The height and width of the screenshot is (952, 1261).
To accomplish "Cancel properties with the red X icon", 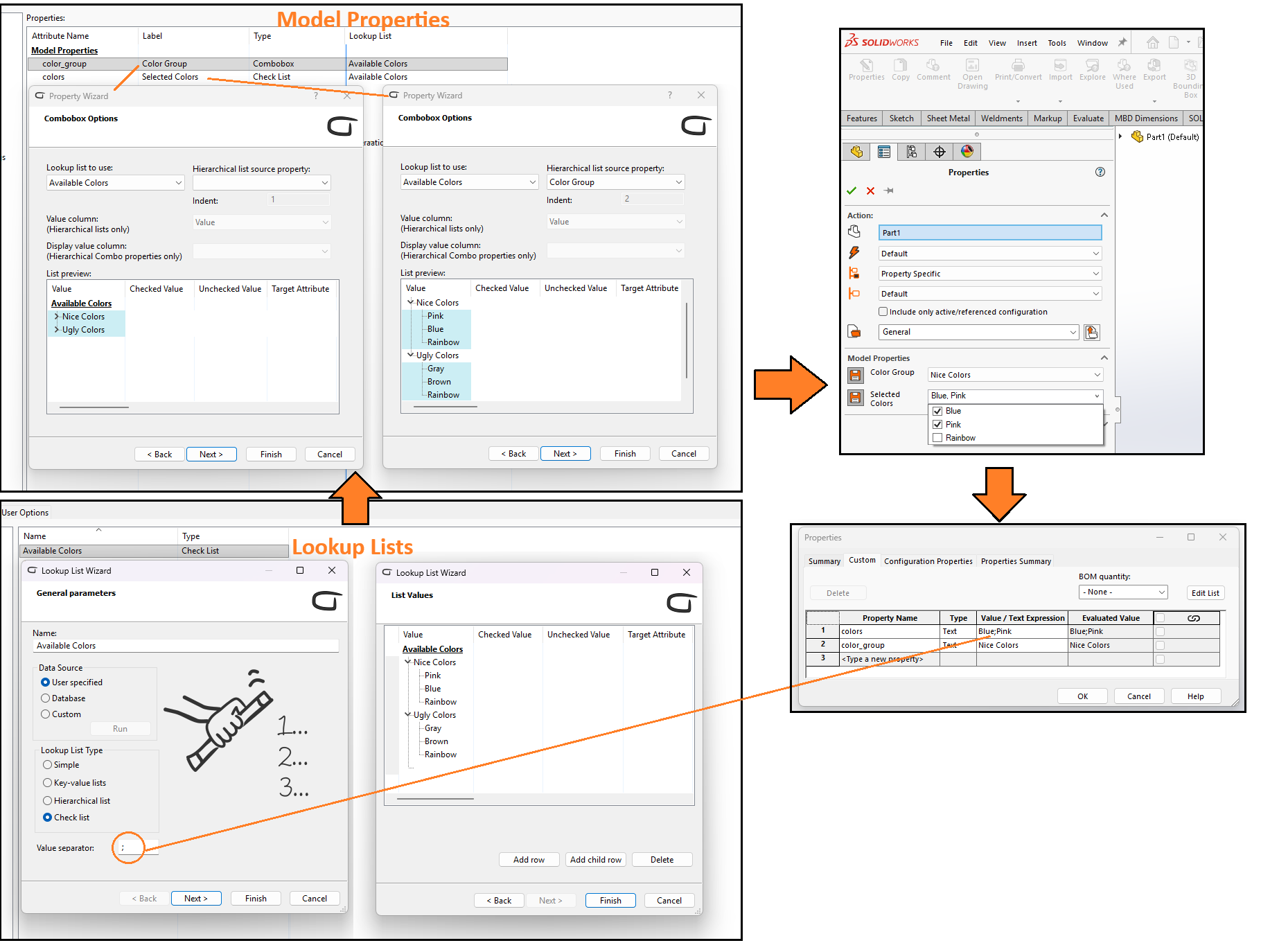I will pyautogui.click(x=870, y=191).
